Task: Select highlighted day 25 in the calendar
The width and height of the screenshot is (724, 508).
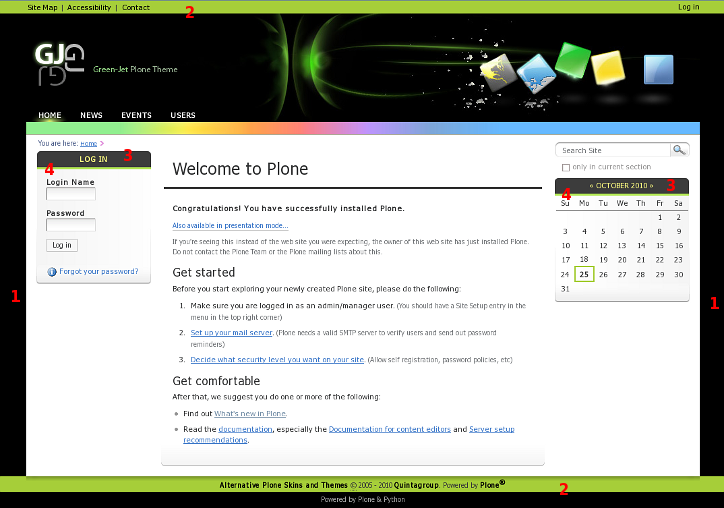Action: pyautogui.click(x=584, y=274)
